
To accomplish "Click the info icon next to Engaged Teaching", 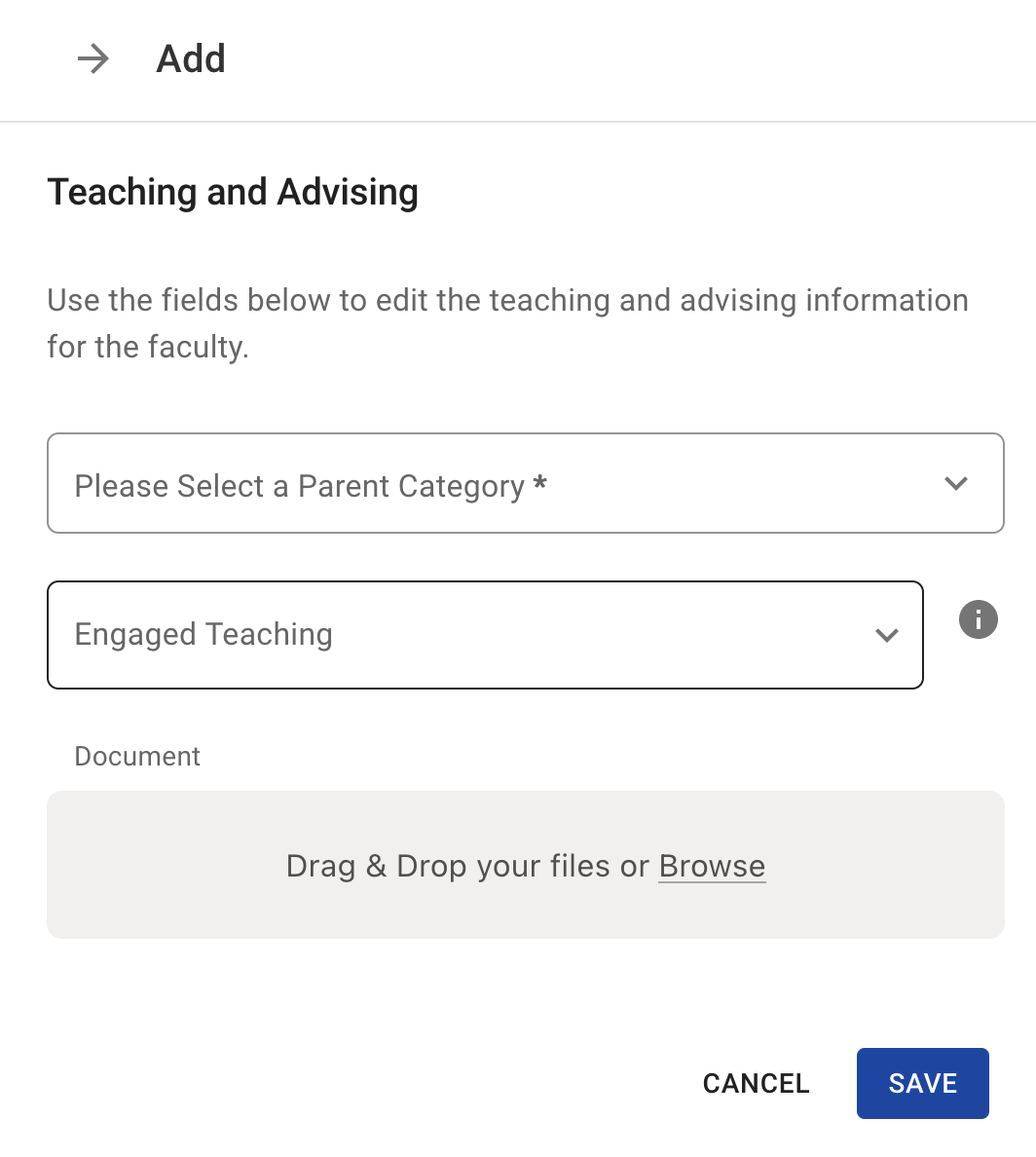I will pyautogui.click(x=979, y=619).
